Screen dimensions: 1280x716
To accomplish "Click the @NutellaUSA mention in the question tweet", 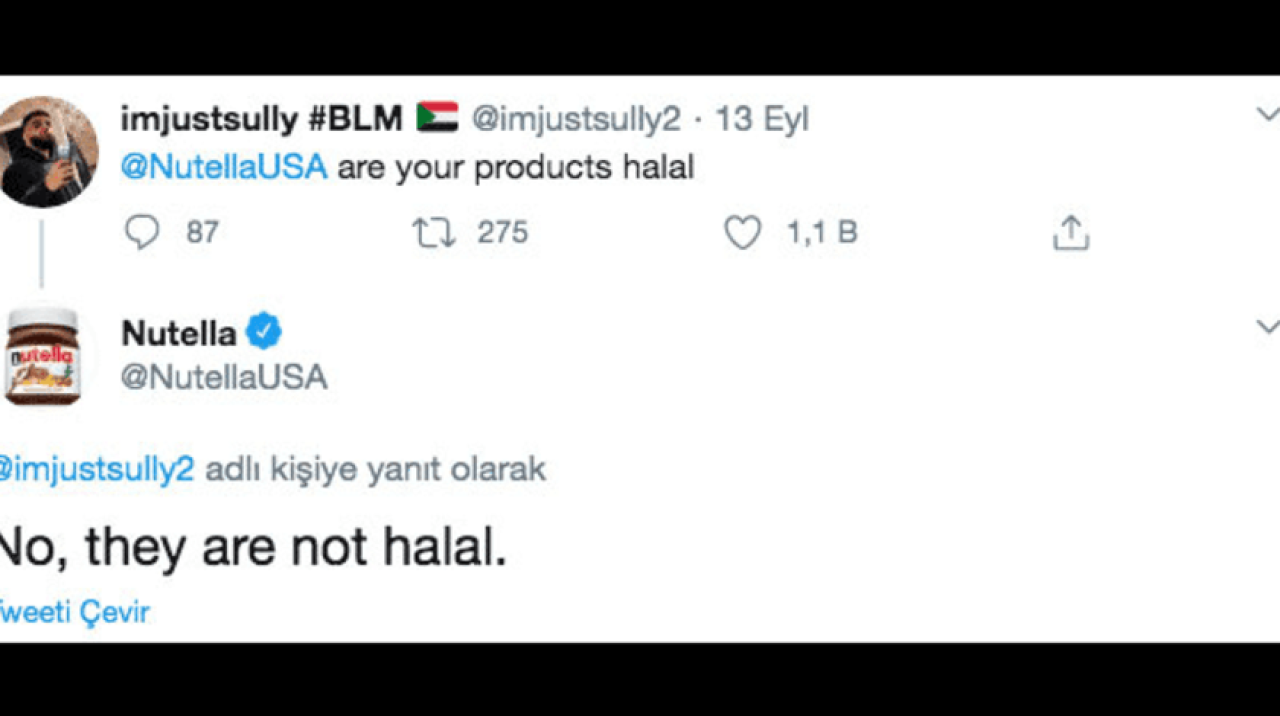I will tap(223, 166).
